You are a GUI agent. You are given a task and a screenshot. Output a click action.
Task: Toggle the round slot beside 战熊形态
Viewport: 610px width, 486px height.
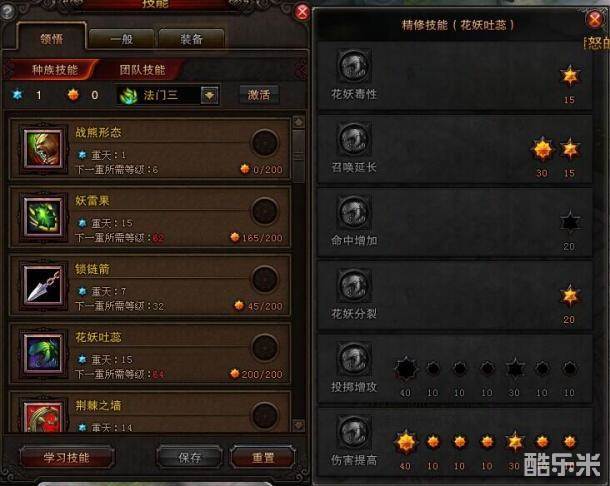265,143
